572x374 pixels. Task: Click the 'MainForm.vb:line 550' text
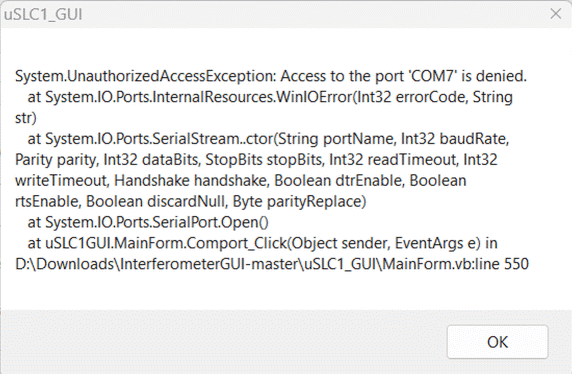(455, 264)
